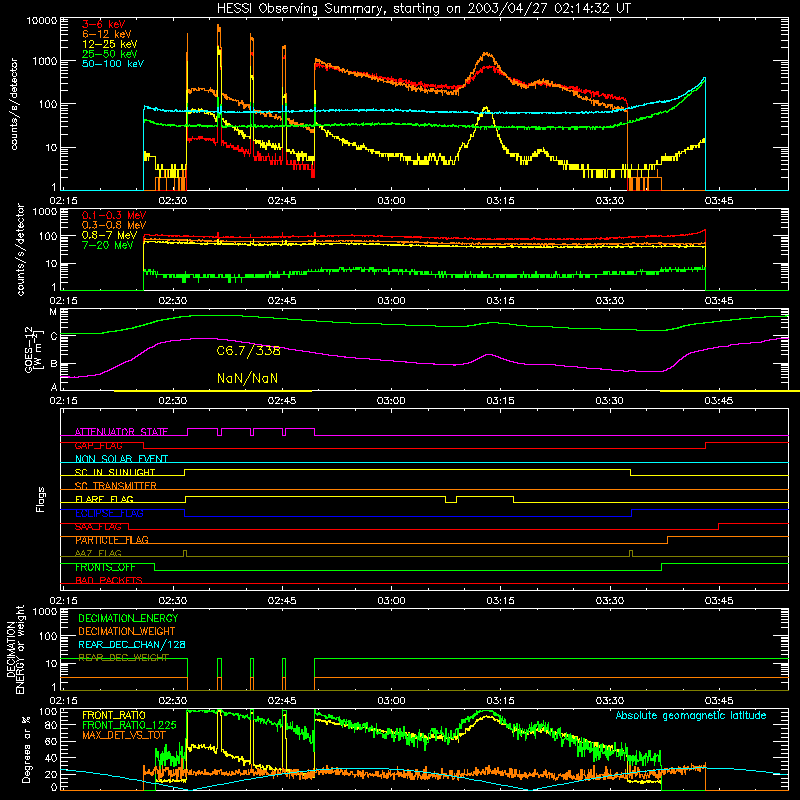Click the REAR_DEC_CHAN/128 legend label
Image resolution: width=800 pixels, height=800 pixels.
pos(132,645)
